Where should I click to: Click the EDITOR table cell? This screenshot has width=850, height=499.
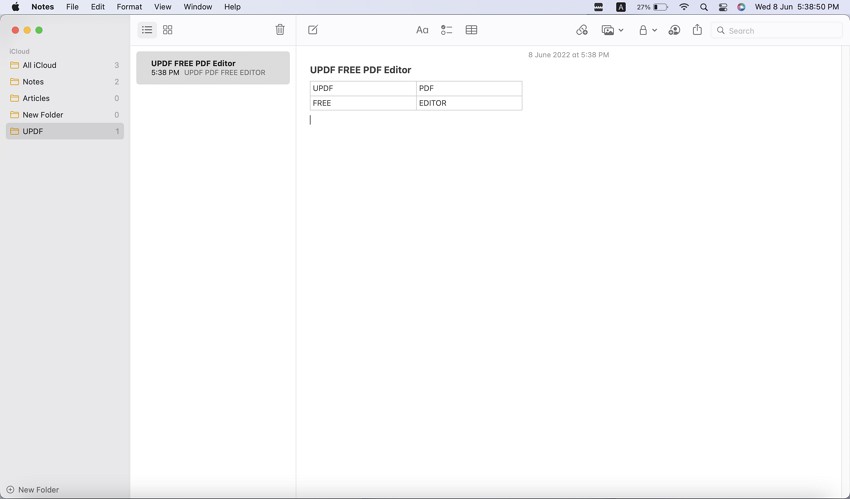click(469, 103)
